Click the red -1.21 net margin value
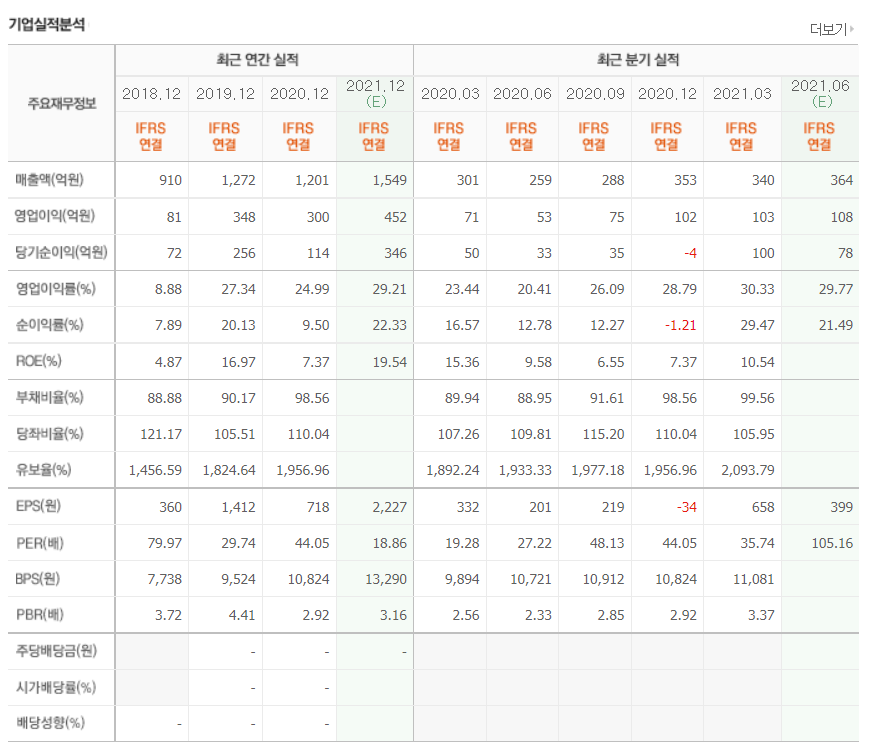The width and height of the screenshot is (878, 744). tap(680, 325)
